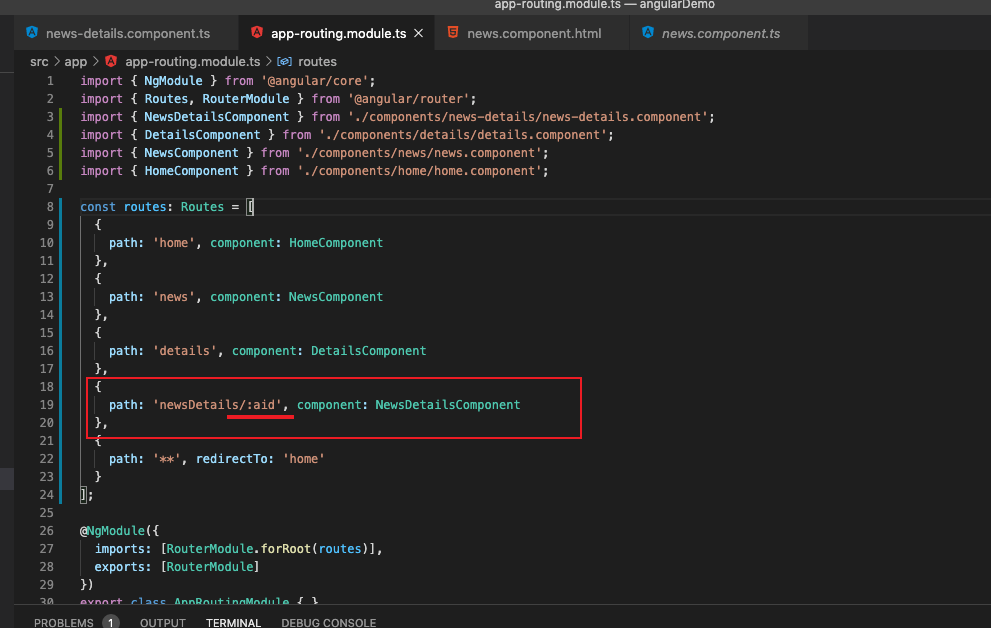Click the 'routes' breadcrumb symbol
This screenshot has width=991, height=628.
pos(317,61)
